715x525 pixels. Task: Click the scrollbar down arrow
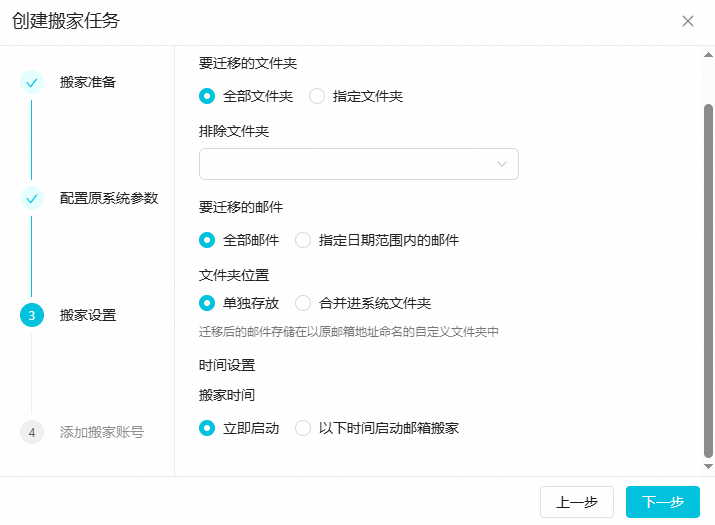(709, 467)
